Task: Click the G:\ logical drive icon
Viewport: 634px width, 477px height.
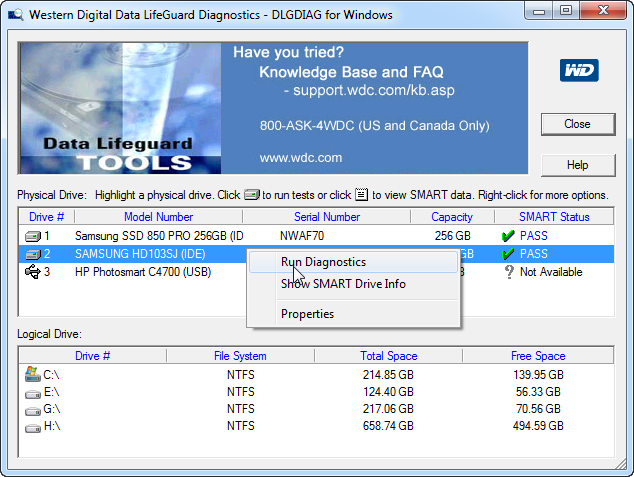Action: click(x=33, y=411)
